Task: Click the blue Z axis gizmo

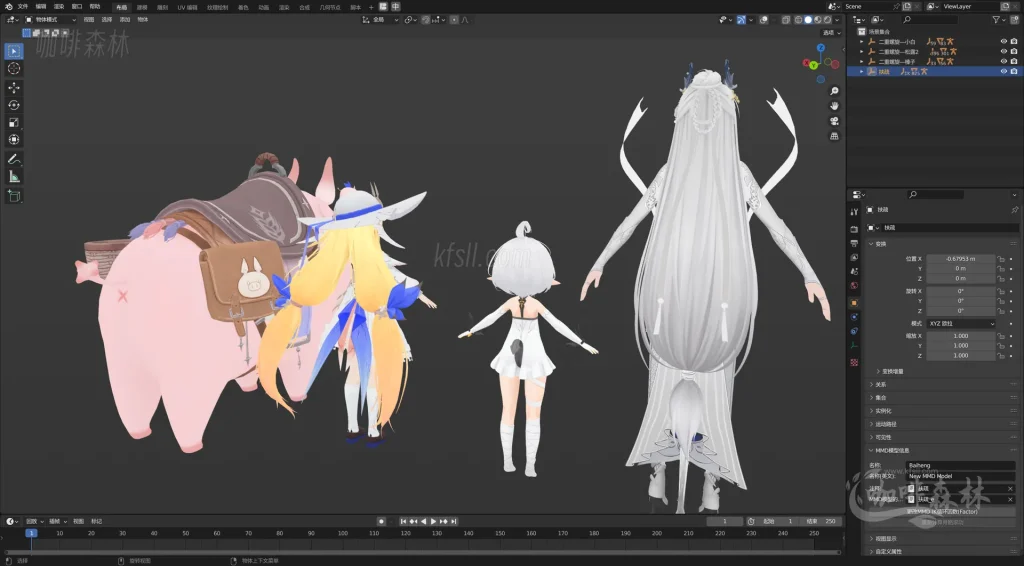Action: click(x=821, y=48)
